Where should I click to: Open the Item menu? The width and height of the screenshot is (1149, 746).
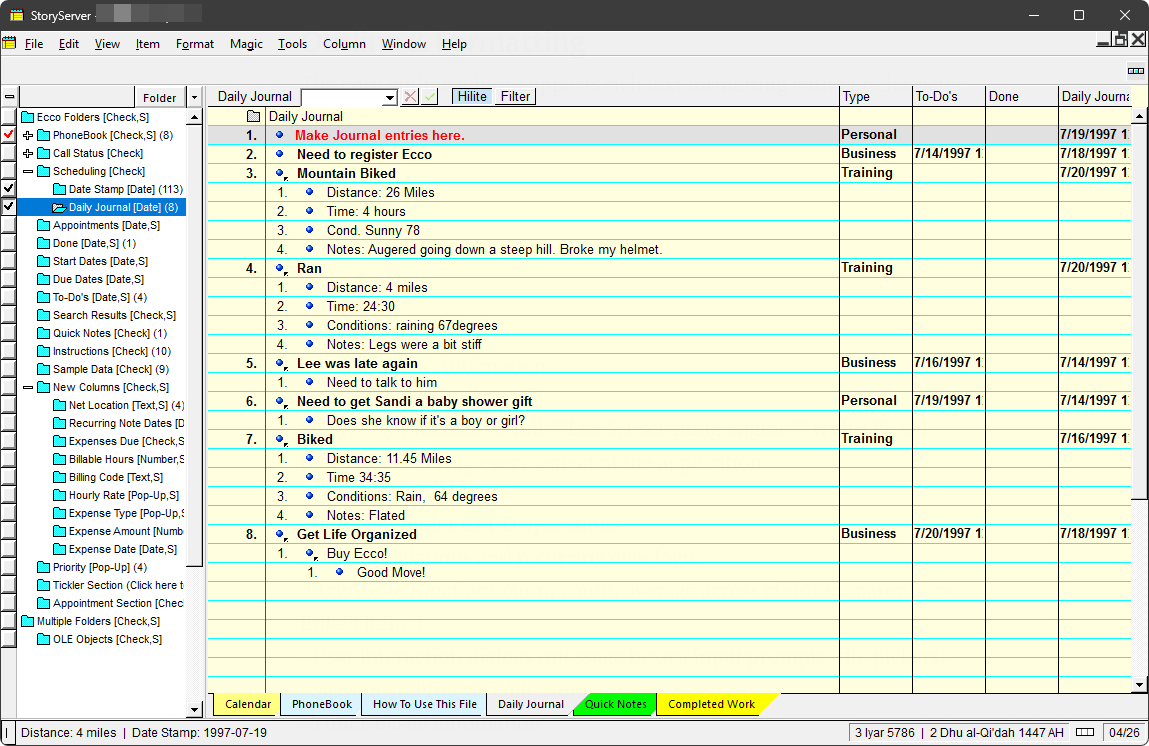(x=147, y=44)
